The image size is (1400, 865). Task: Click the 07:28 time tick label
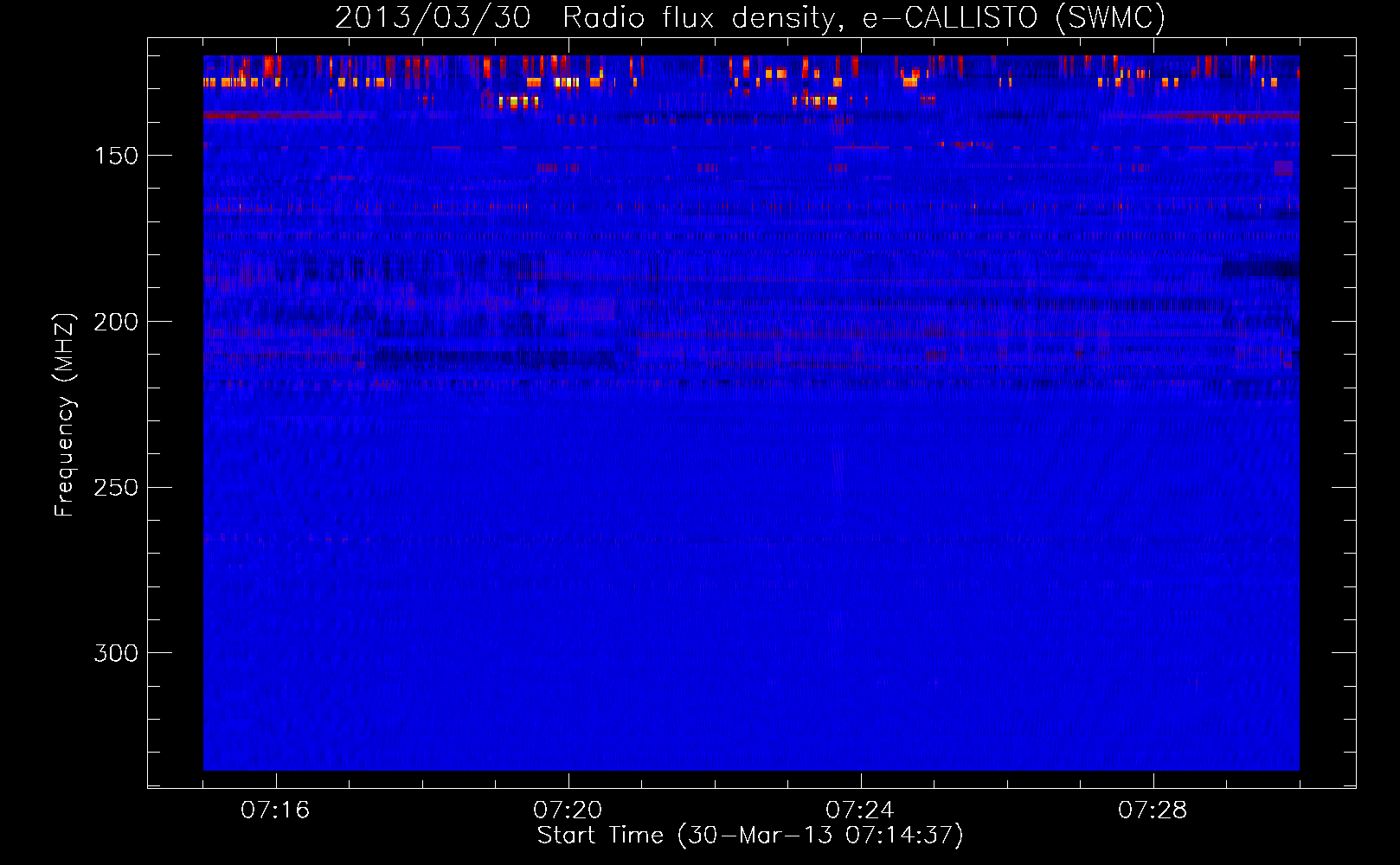pos(1153,811)
